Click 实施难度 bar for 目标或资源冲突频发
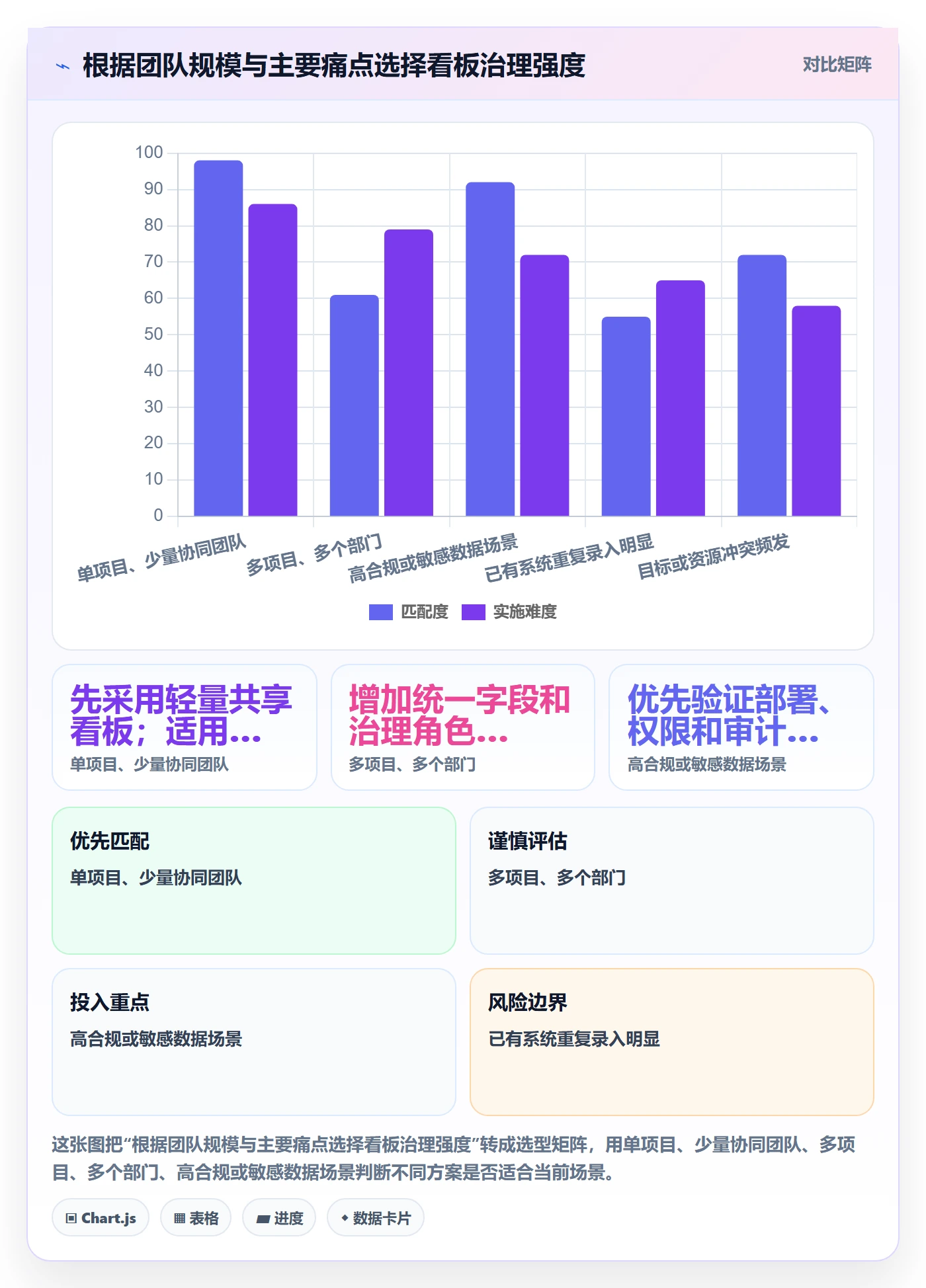The height and width of the screenshot is (1288, 926). [816, 411]
